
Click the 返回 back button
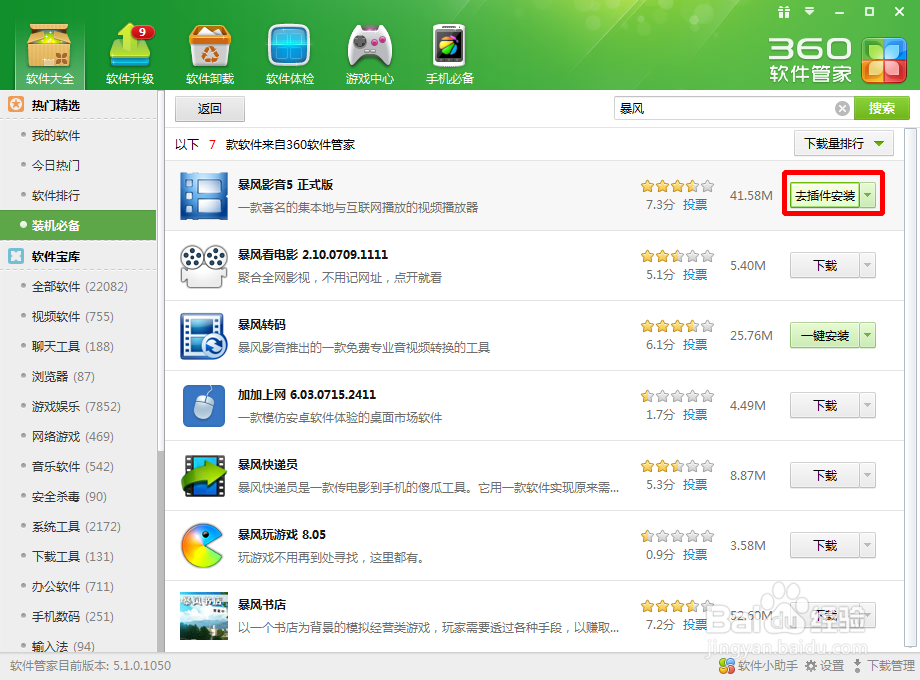point(209,109)
